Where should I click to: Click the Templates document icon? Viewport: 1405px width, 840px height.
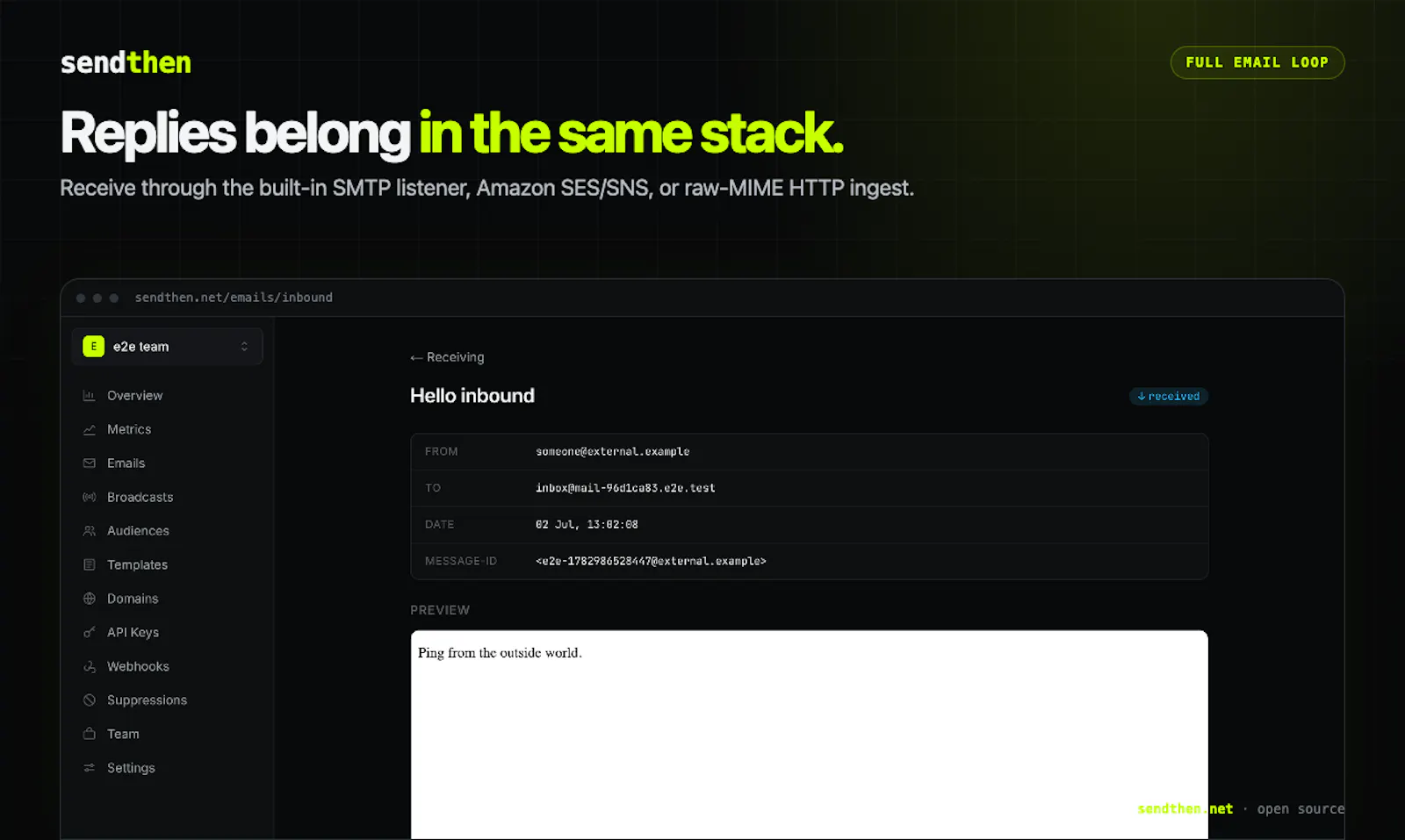89,564
